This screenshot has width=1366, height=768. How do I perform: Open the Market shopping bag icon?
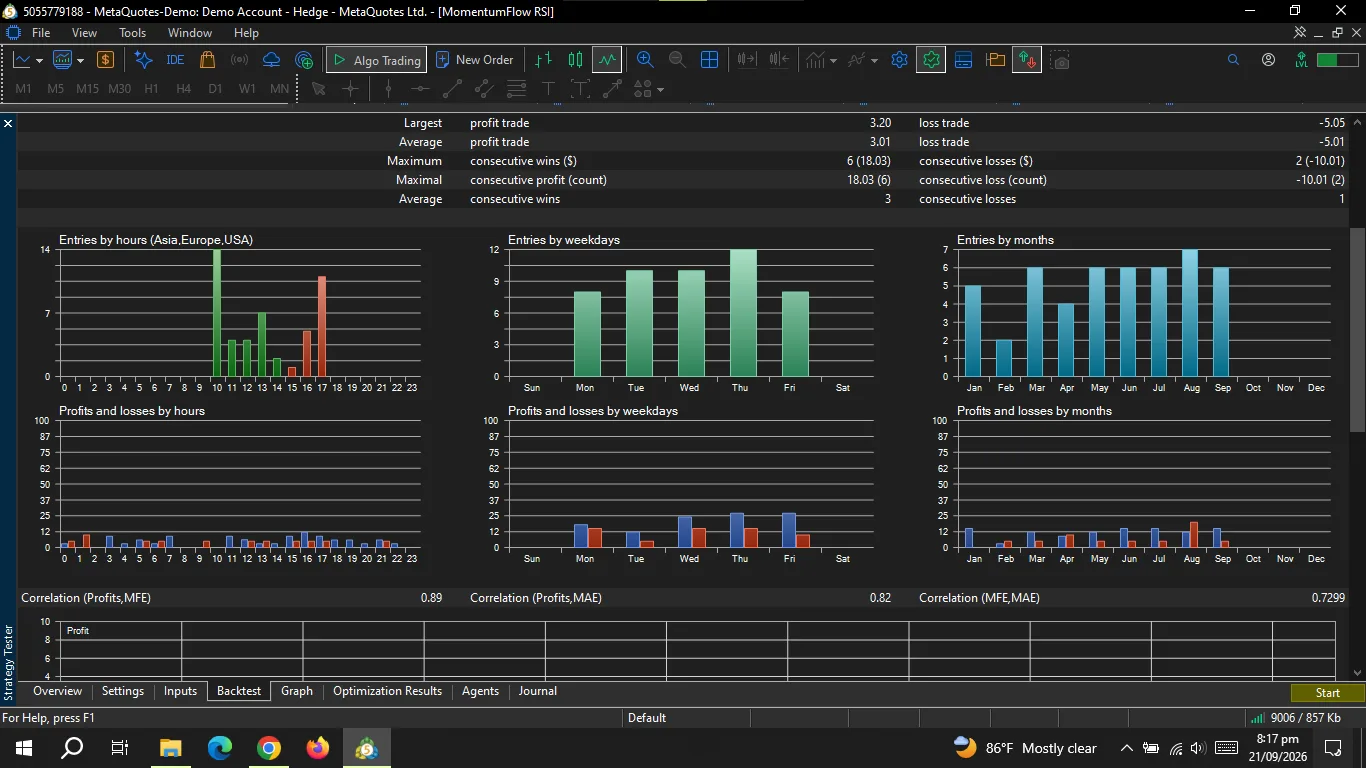[x=207, y=60]
